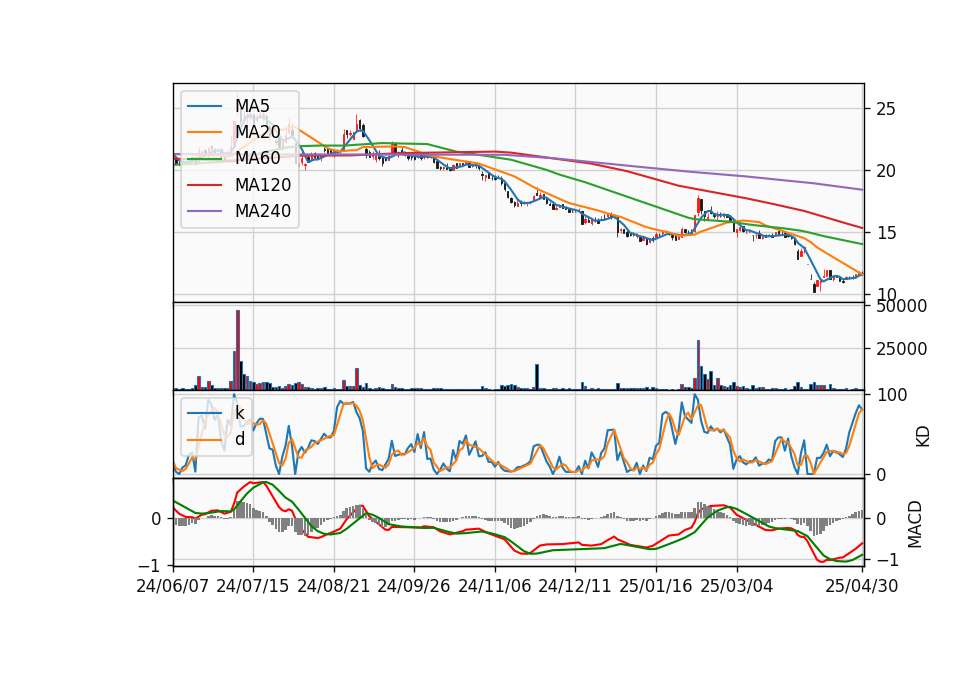Click the tallest volume bar near 24/07/15
Viewport: 960px width, 690px height.
click(x=238, y=350)
